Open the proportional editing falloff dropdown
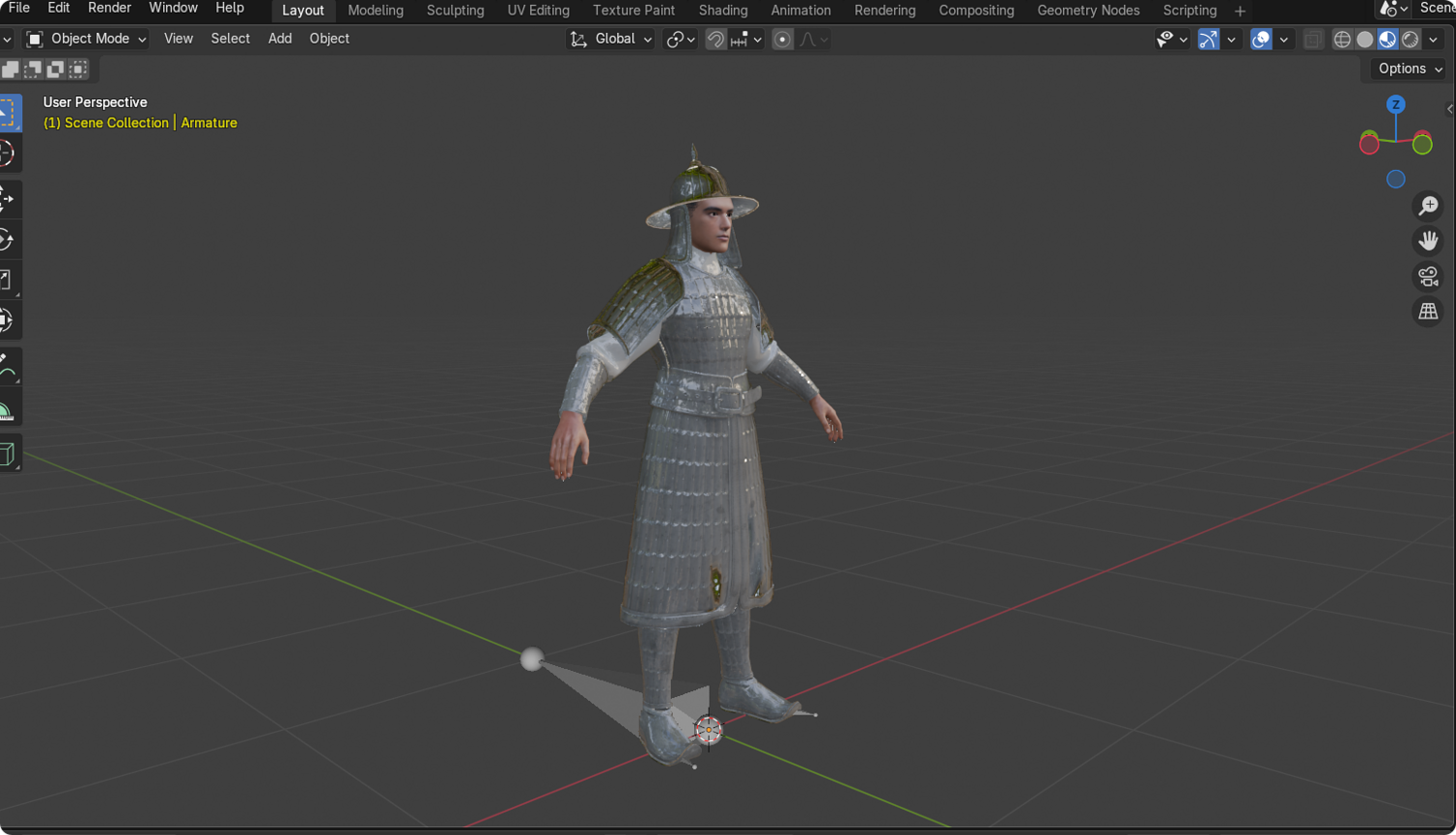The image size is (1456, 835). point(814,40)
